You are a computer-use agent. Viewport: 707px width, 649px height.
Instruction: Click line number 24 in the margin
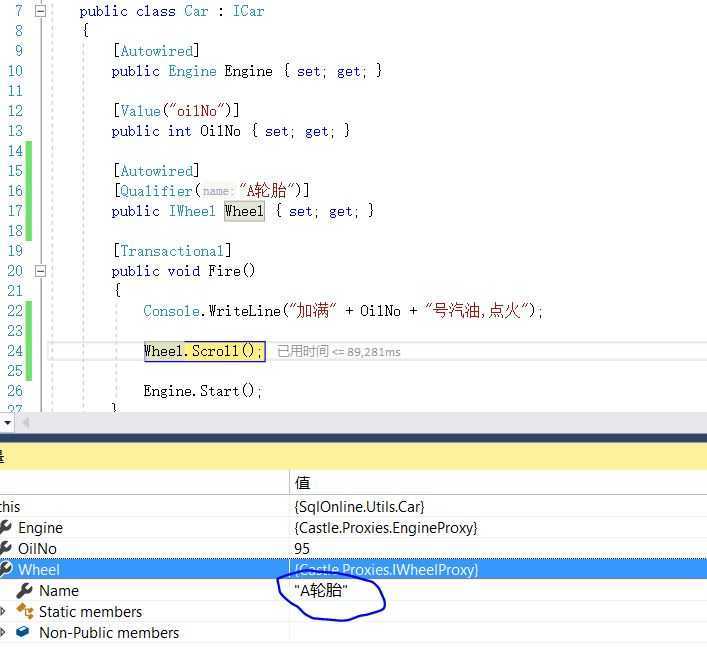(15, 350)
